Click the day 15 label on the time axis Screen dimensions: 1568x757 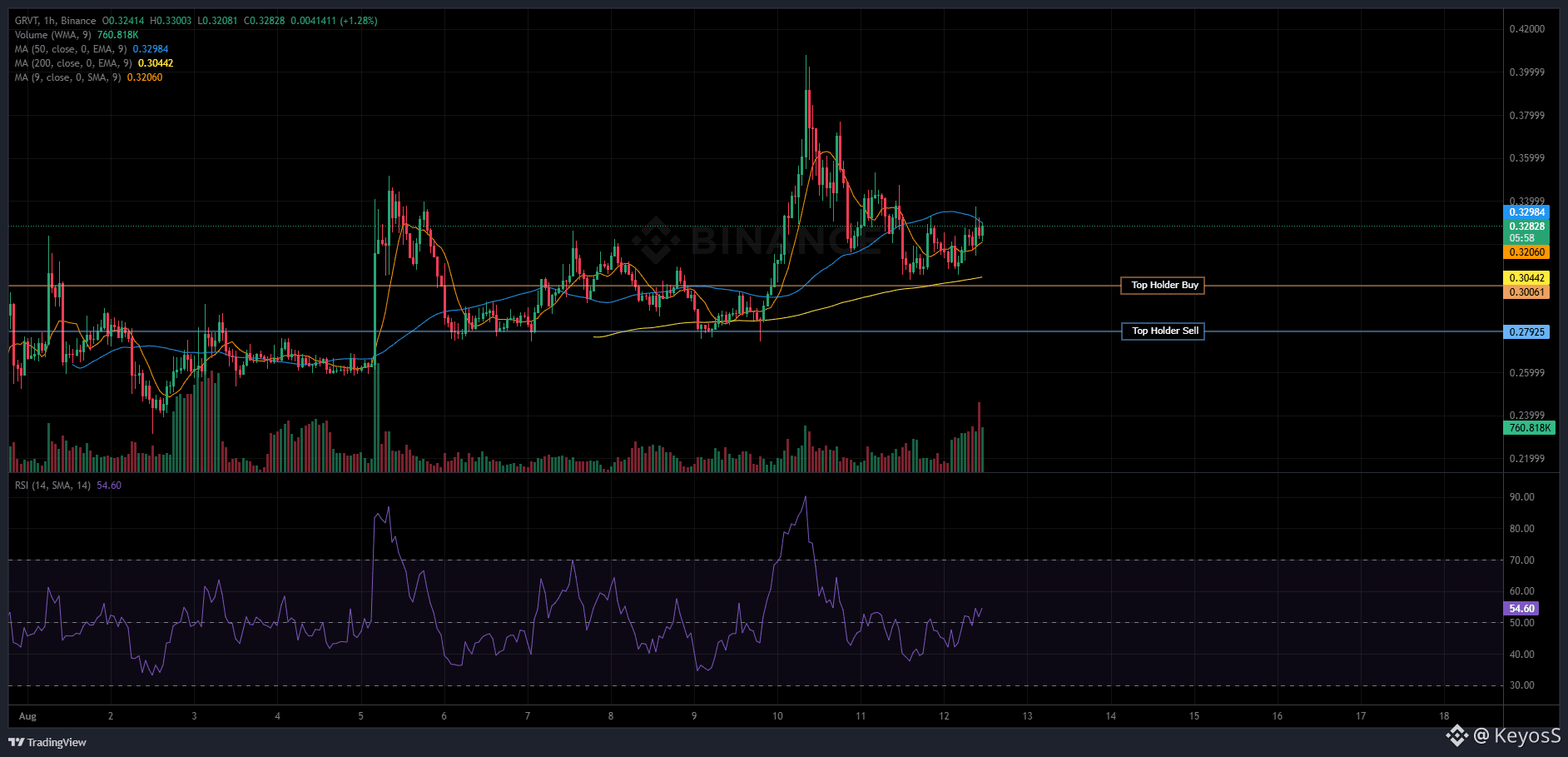[1194, 716]
